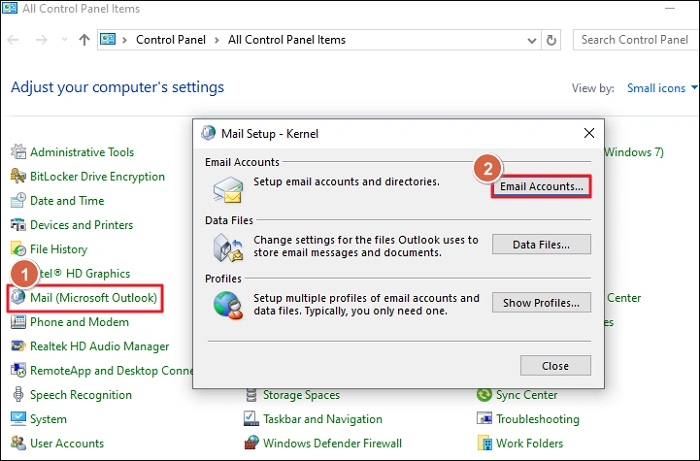Open the Sync Center link
Screen dimensions: 700x461
pos(527,395)
